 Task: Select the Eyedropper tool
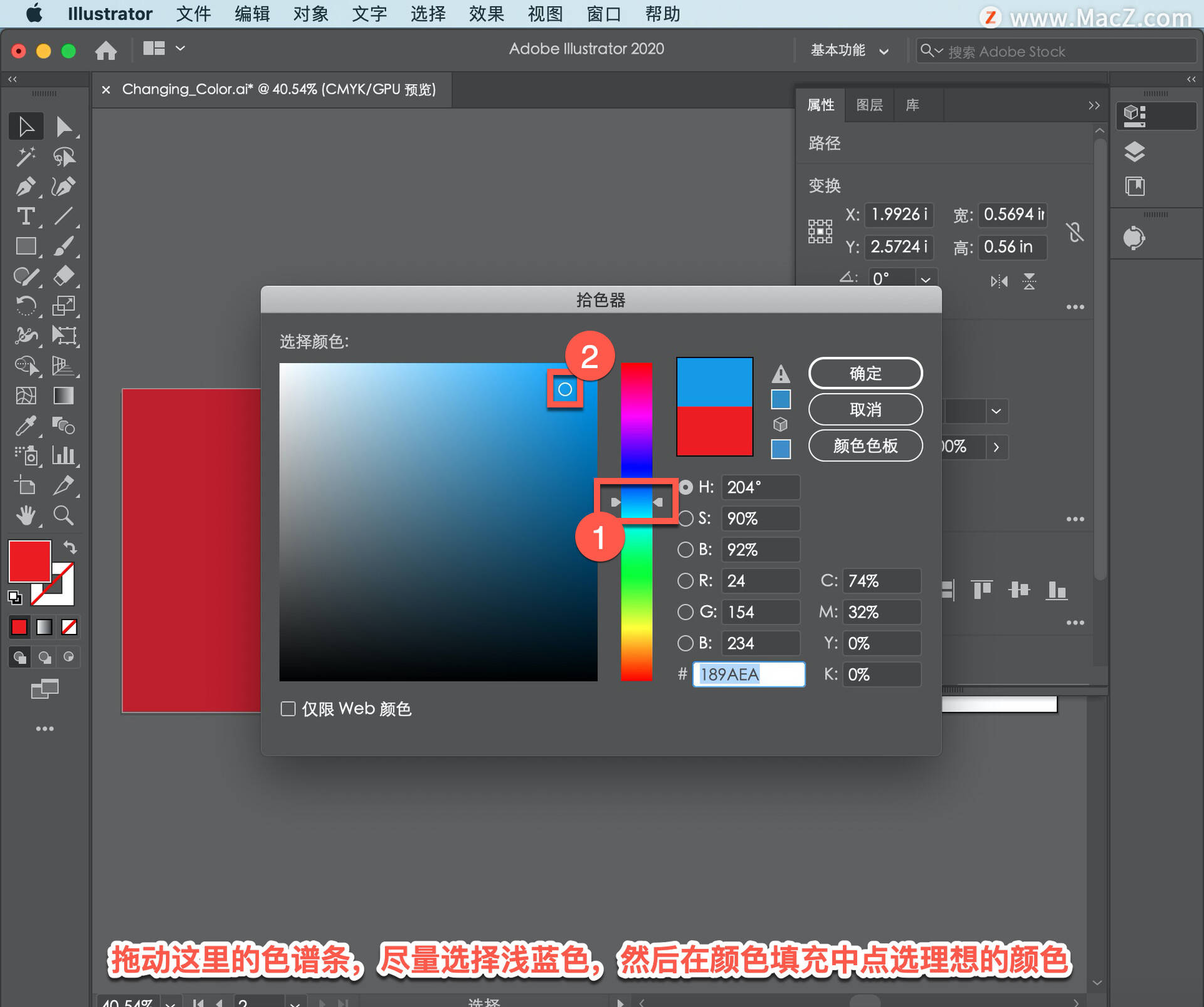pyautogui.click(x=26, y=426)
